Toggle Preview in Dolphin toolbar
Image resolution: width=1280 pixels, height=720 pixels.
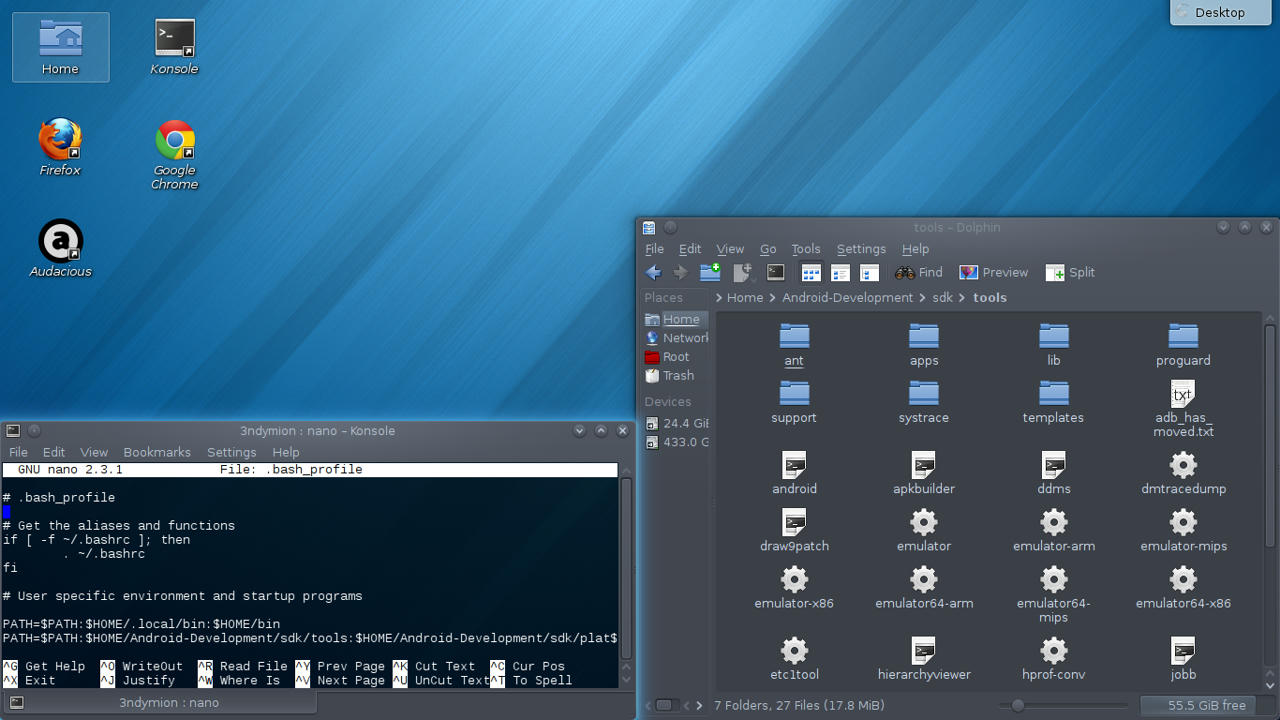click(994, 272)
